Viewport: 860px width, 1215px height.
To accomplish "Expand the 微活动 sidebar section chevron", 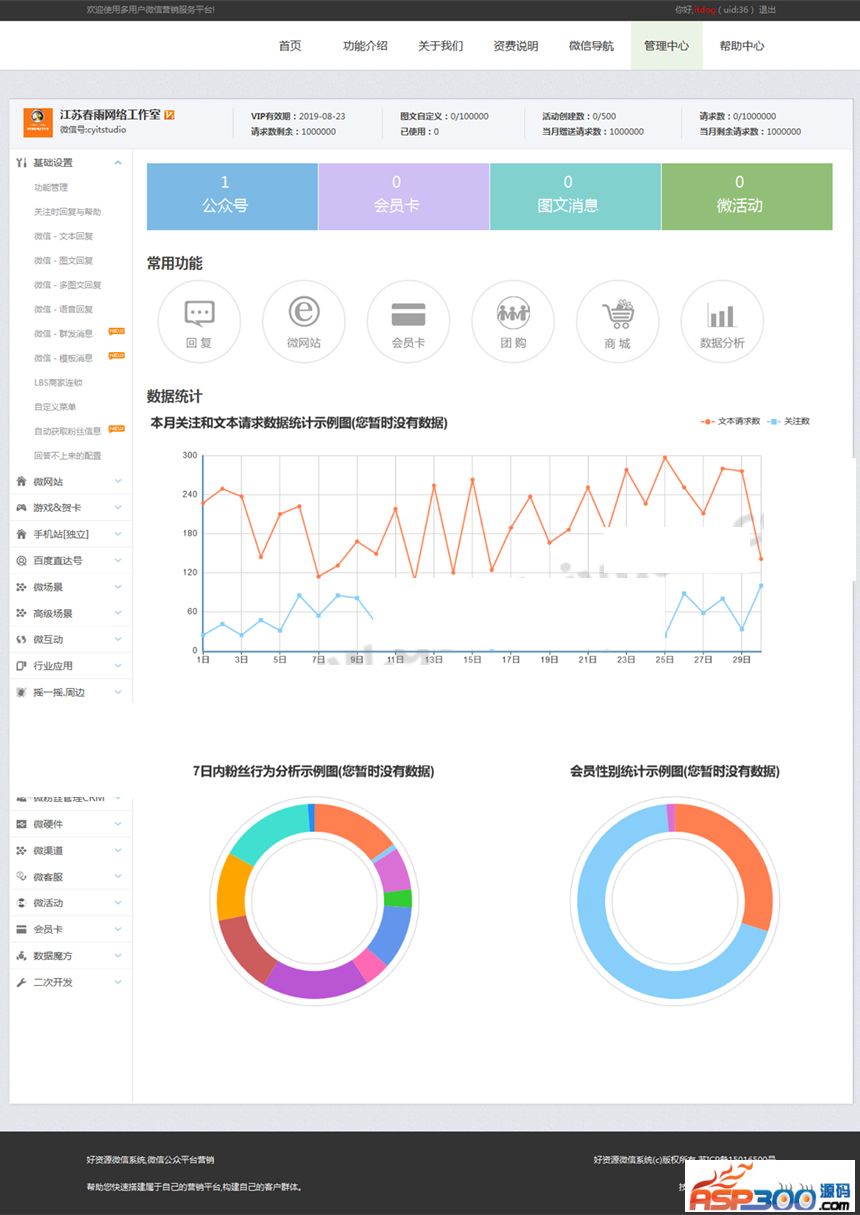I will [118, 903].
